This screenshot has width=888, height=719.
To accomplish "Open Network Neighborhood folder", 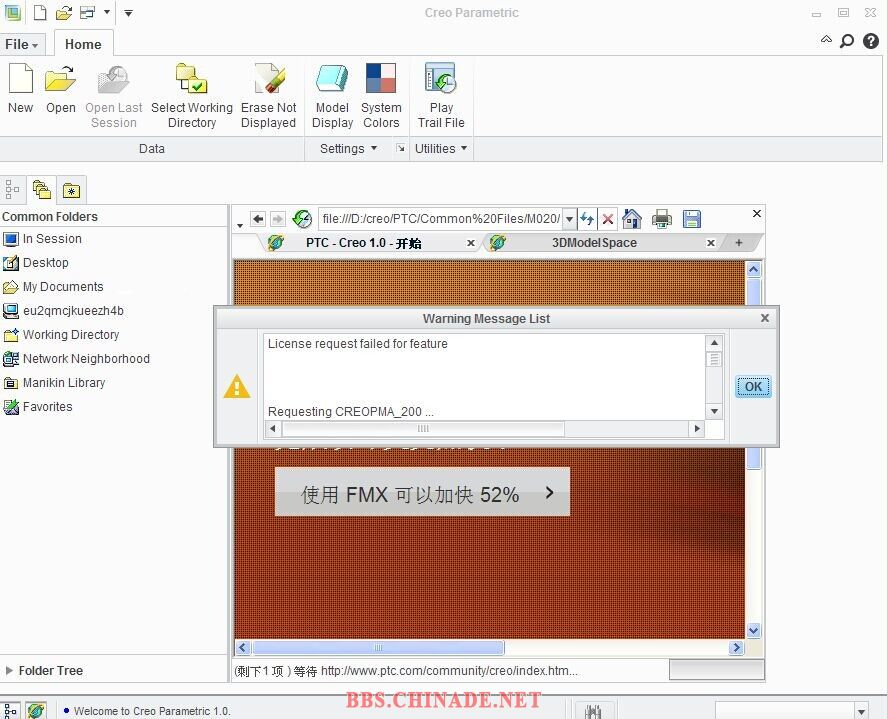I will click(x=76, y=359).
